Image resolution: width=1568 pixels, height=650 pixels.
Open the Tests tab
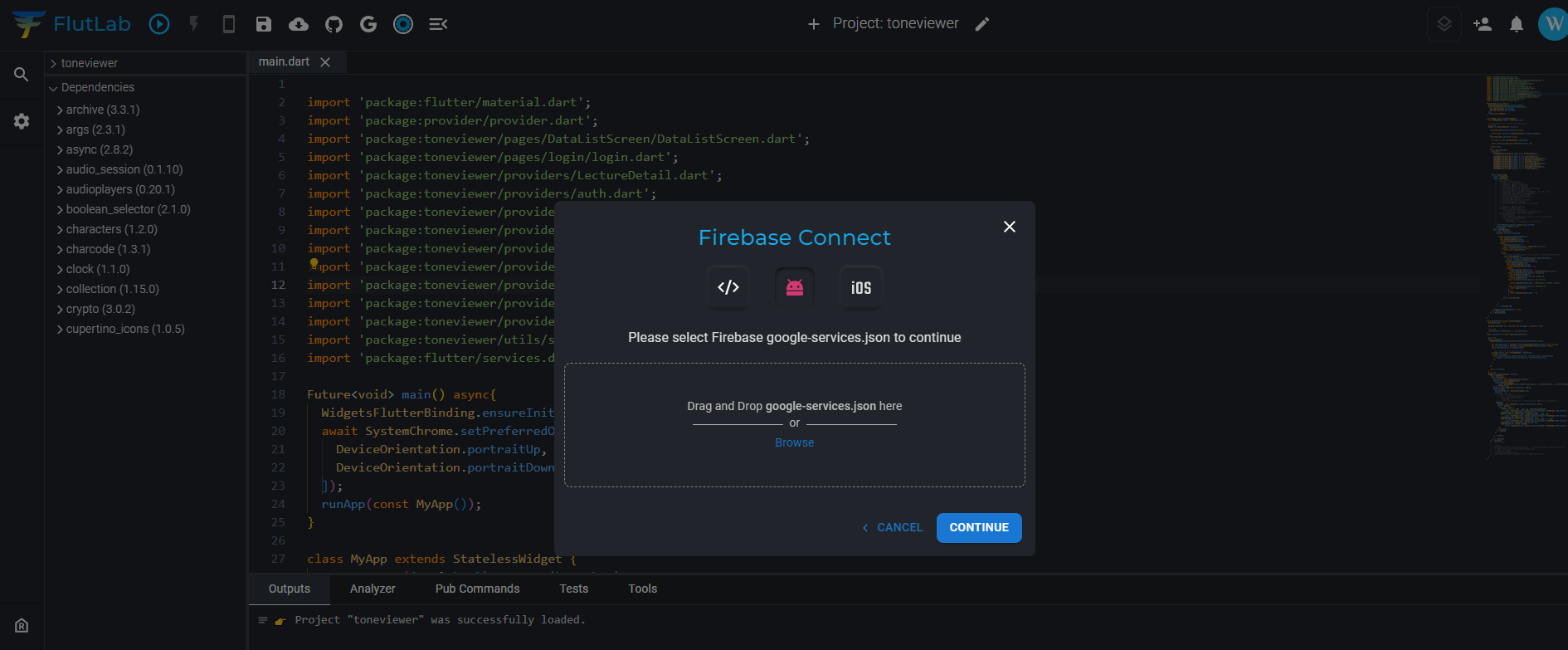[574, 589]
